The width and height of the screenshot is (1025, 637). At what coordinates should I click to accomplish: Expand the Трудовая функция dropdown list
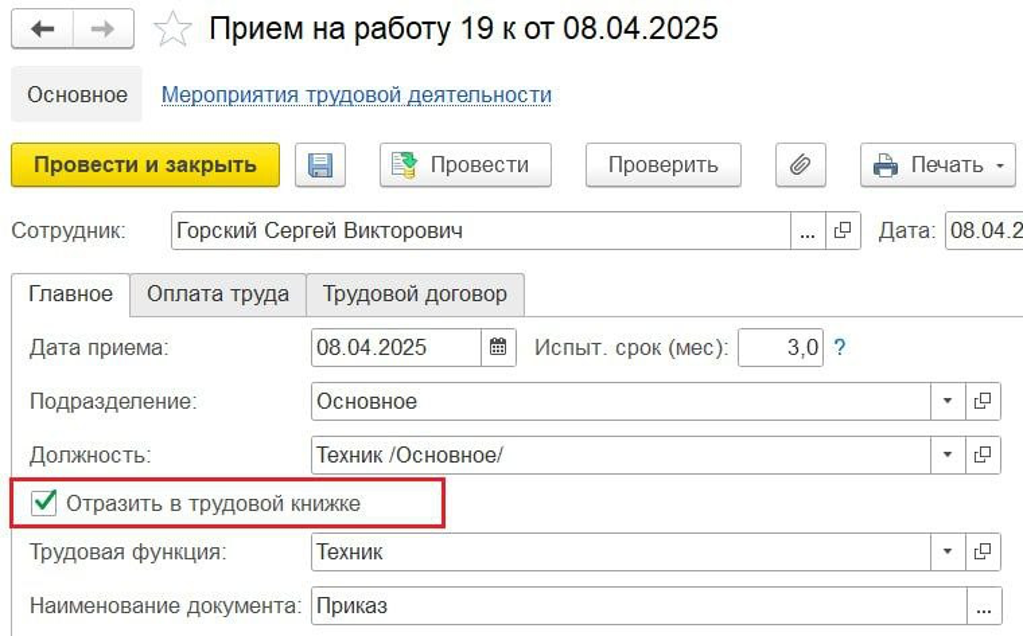coord(948,551)
